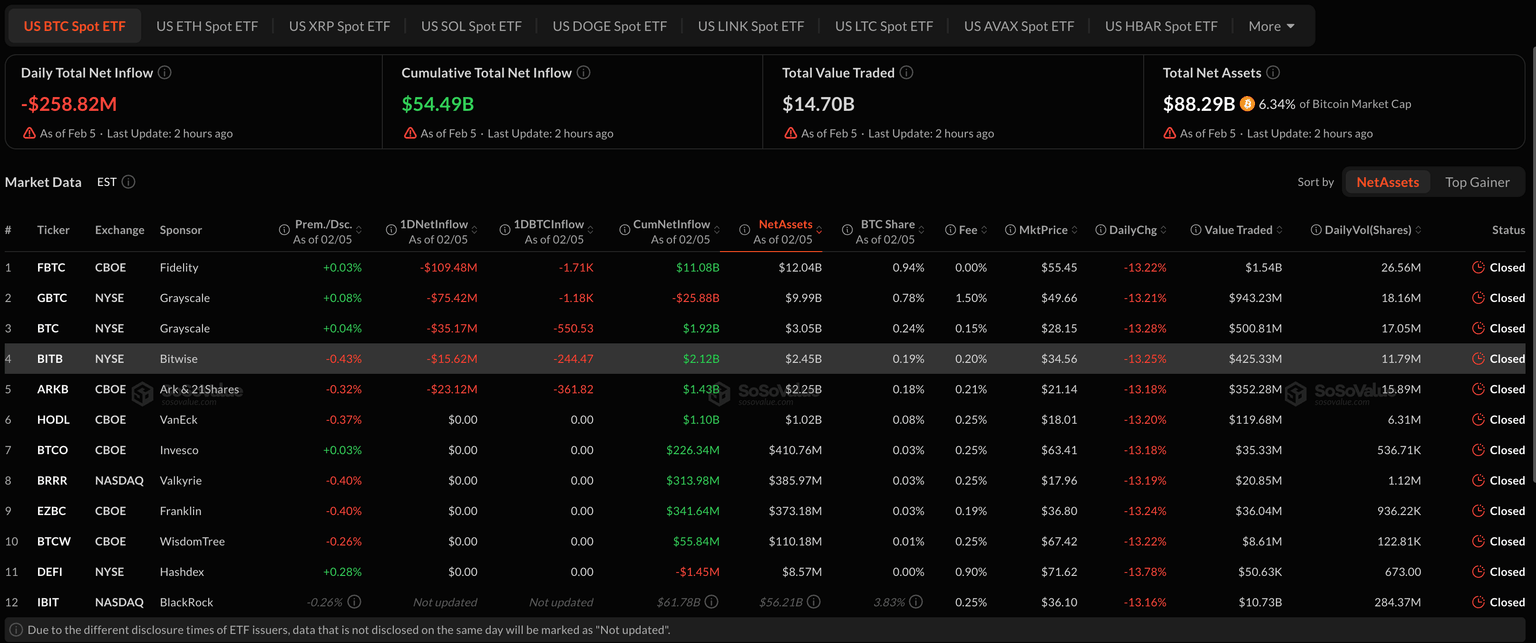
Task: Click info icon next to Total Net Assets
Action: tap(1272, 73)
